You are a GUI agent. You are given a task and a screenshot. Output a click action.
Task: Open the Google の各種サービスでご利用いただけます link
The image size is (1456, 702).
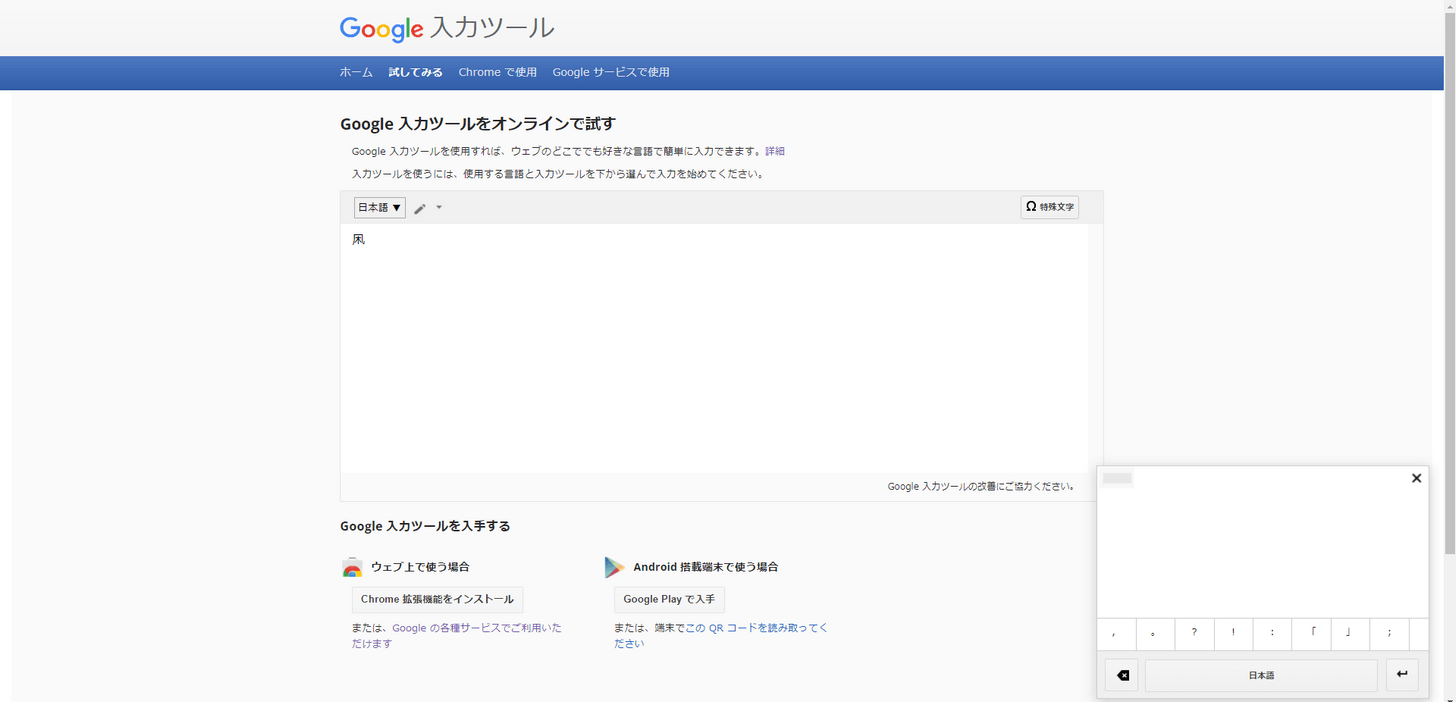(456, 636)
